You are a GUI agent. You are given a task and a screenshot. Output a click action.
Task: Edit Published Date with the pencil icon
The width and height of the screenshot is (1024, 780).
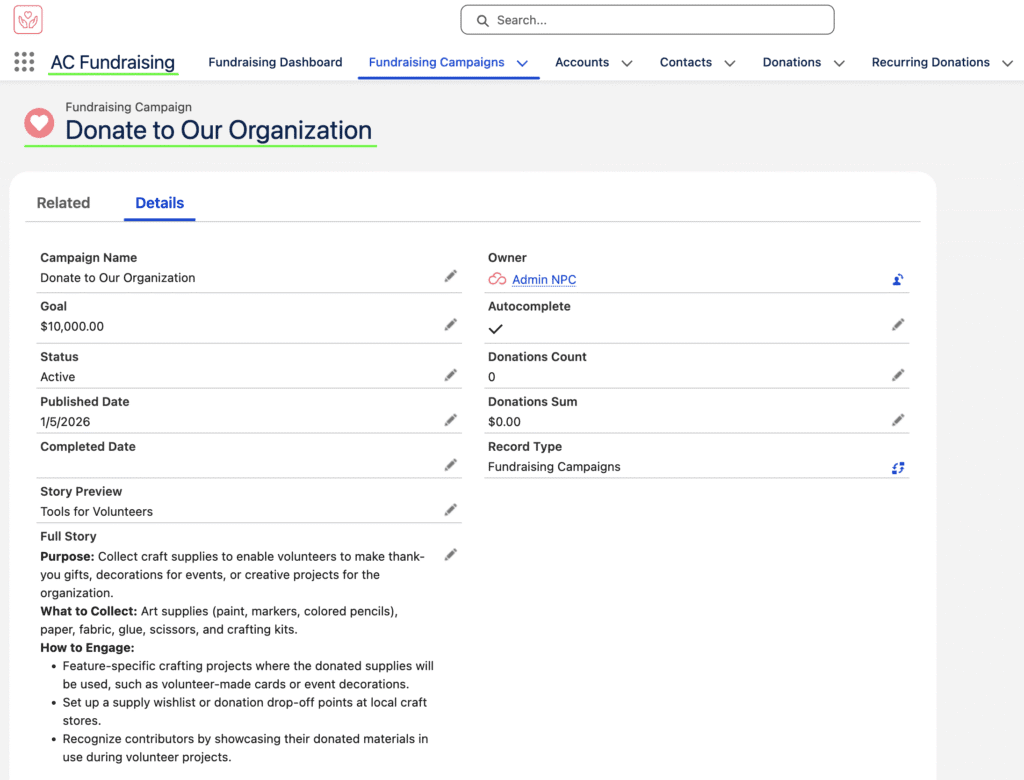[451, 420]
